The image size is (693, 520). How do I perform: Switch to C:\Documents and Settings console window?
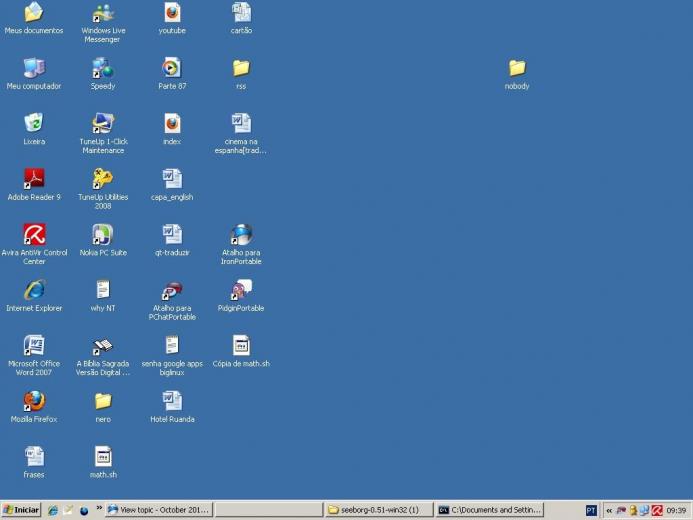(x=489, y=510)
